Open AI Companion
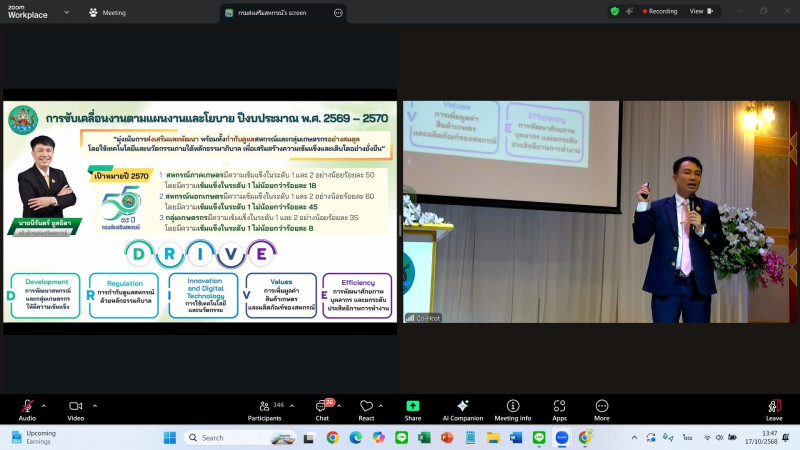This screenshot has width=800, height=450. 462,408
